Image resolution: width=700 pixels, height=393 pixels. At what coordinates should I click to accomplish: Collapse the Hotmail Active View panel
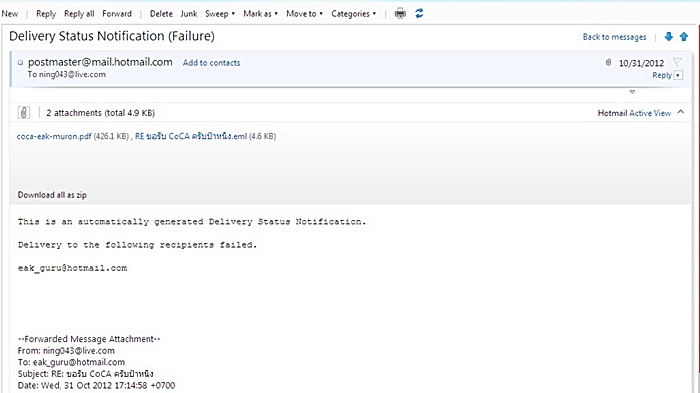[681, 112]
